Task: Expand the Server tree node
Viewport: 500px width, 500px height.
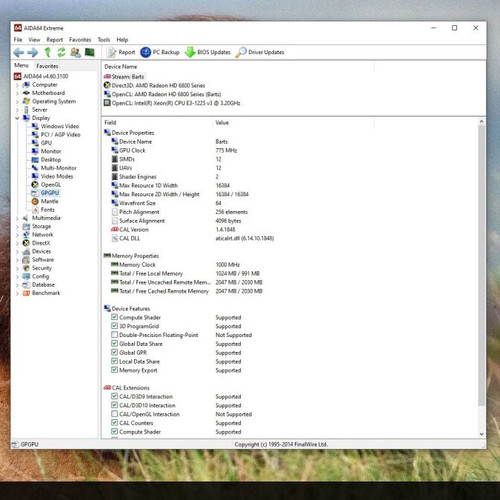Action: point(17,110)
